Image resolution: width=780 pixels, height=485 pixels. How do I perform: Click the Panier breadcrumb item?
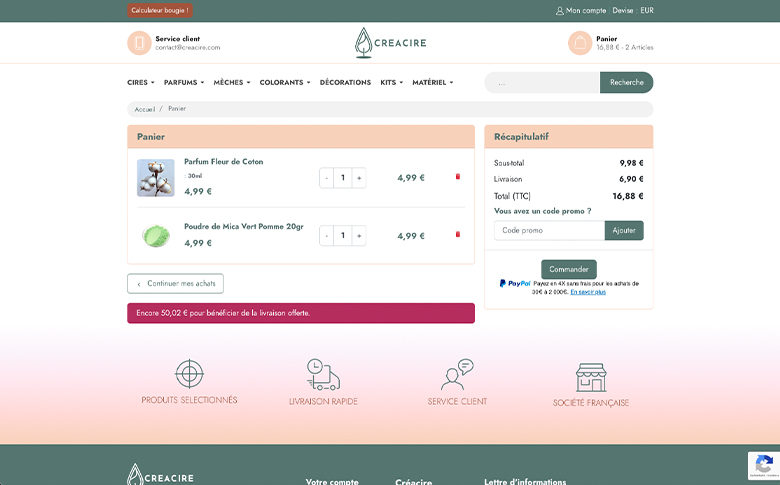[x=177, y=108]
